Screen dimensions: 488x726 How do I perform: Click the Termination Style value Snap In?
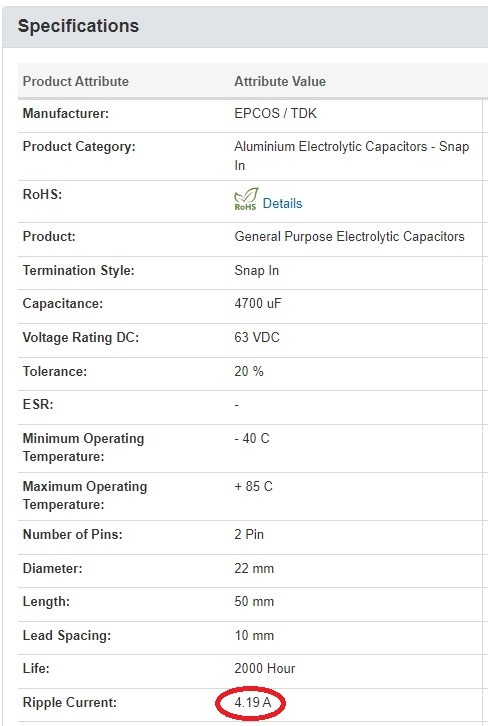[x=257, y=270]
